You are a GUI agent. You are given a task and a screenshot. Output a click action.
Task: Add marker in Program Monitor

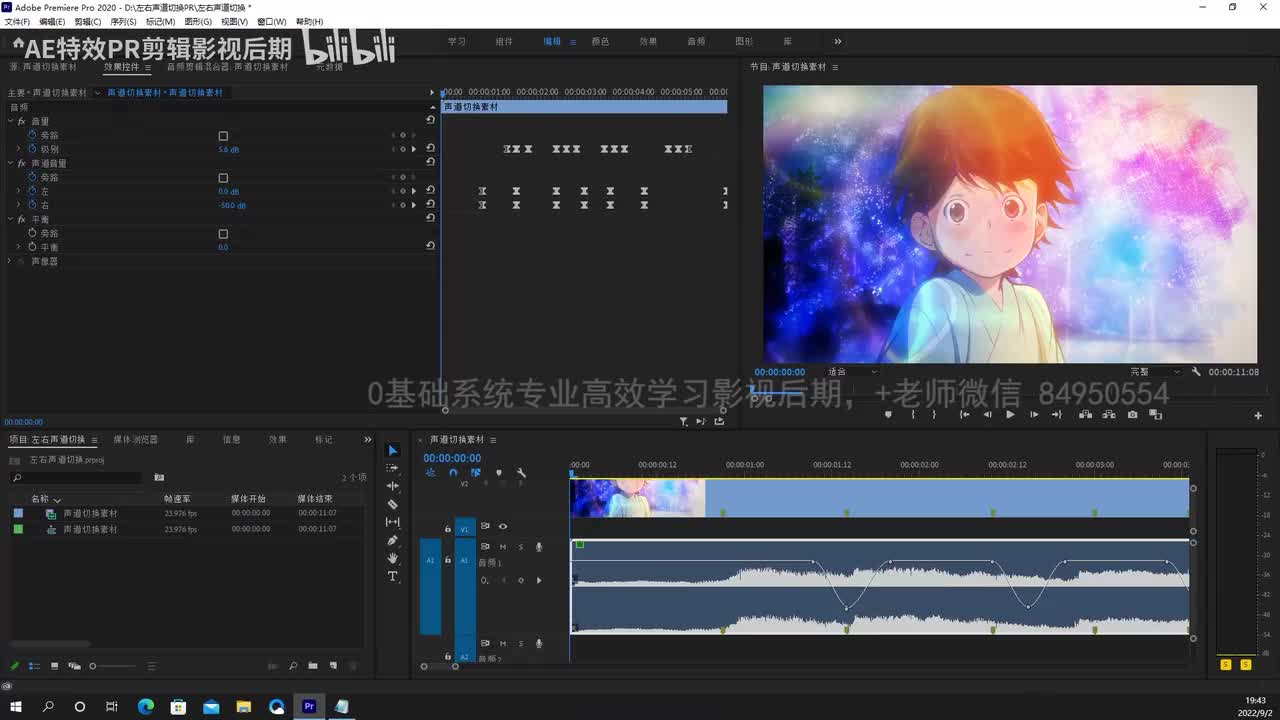tap(888, 414)
